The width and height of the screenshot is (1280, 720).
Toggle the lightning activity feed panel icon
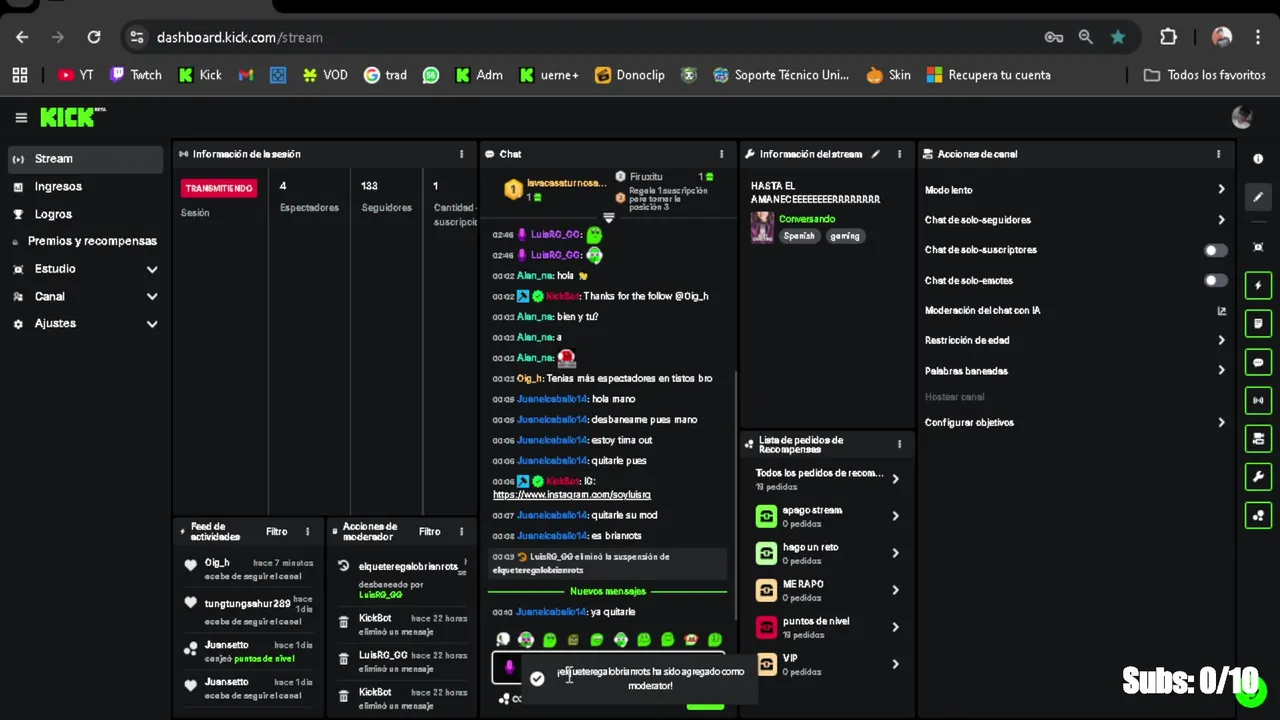point(1258,286)
